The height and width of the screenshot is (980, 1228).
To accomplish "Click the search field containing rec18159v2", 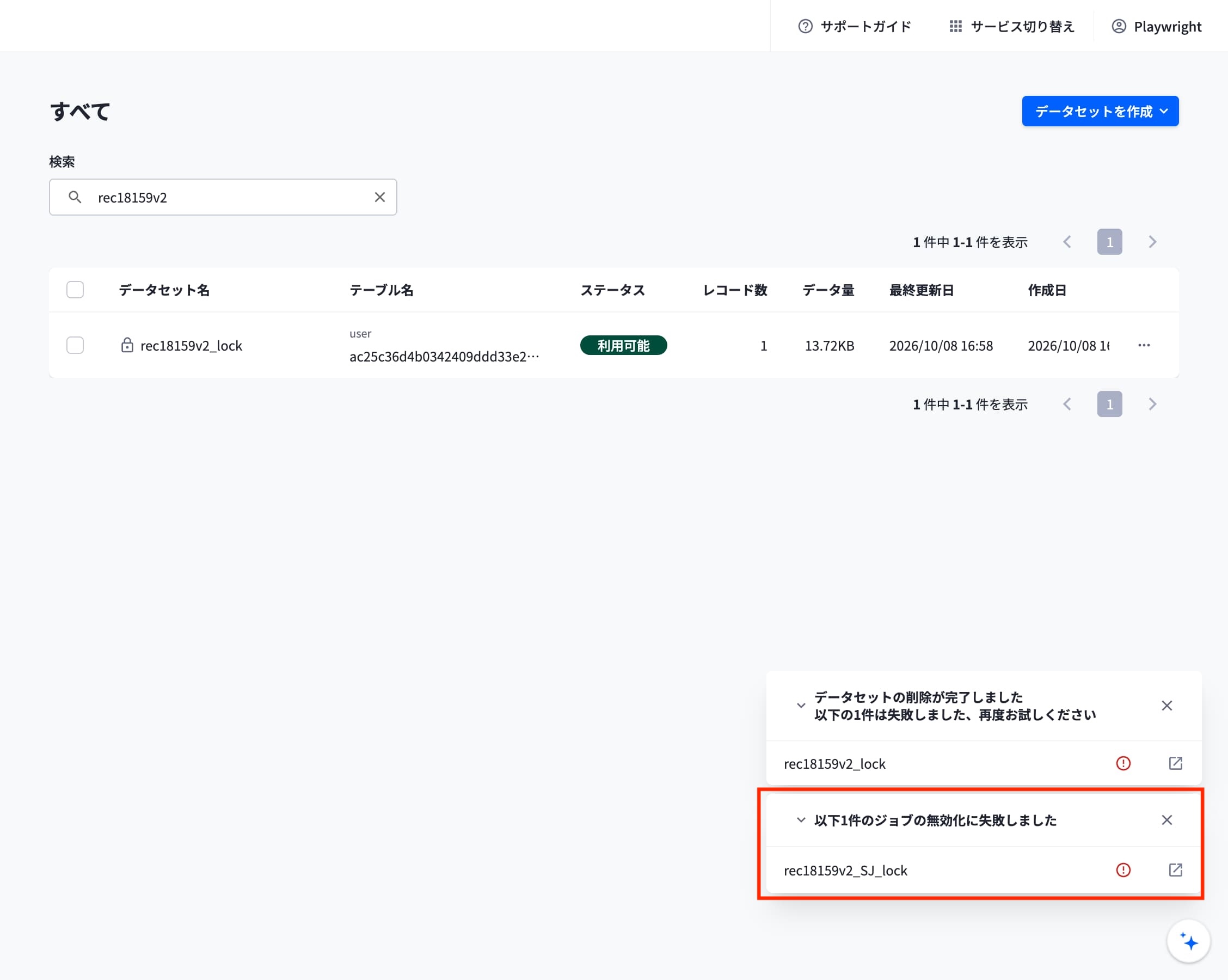I will (223, 197).
